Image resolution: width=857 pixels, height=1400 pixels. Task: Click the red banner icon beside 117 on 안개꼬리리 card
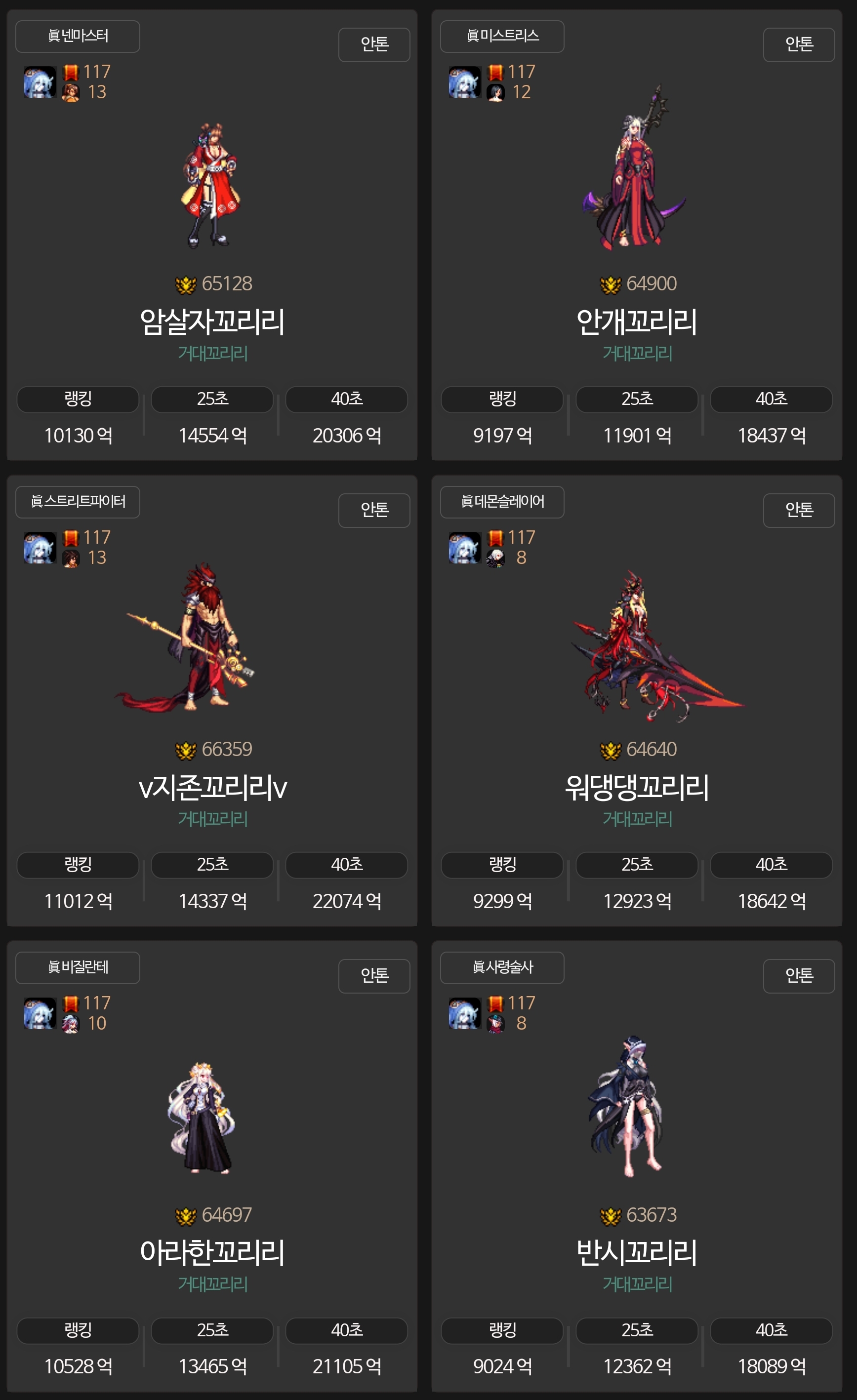coord(495,72)
